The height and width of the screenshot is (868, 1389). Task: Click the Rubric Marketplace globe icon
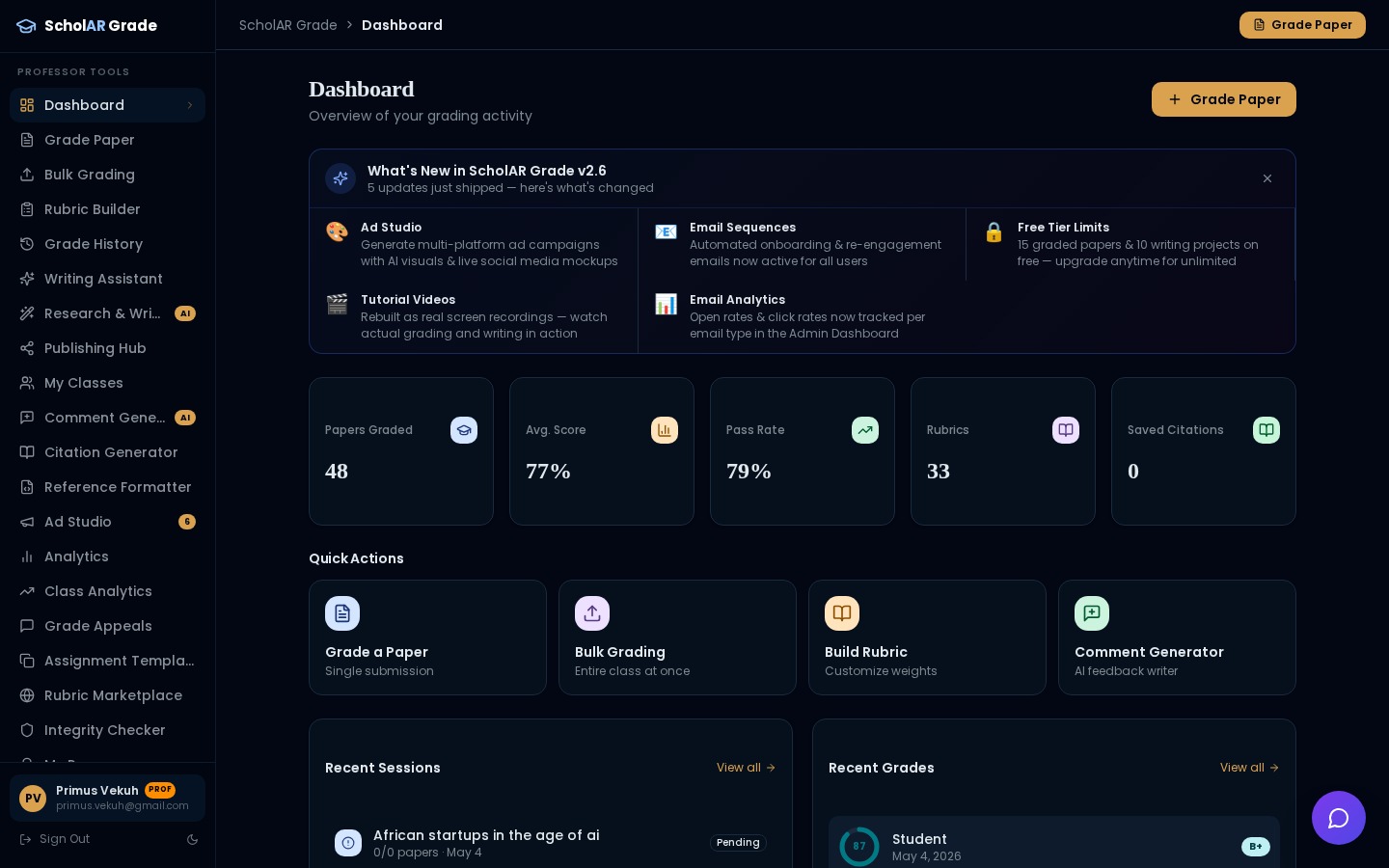pos(27,695)
